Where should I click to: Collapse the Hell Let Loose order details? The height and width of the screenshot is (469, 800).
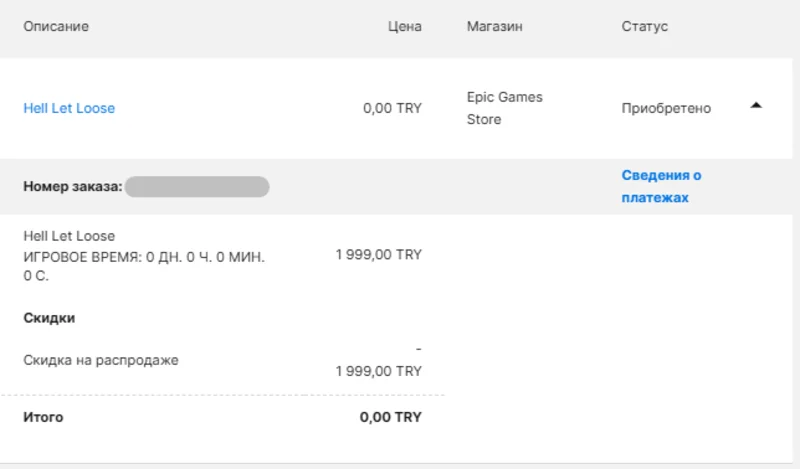coord(756,105)
